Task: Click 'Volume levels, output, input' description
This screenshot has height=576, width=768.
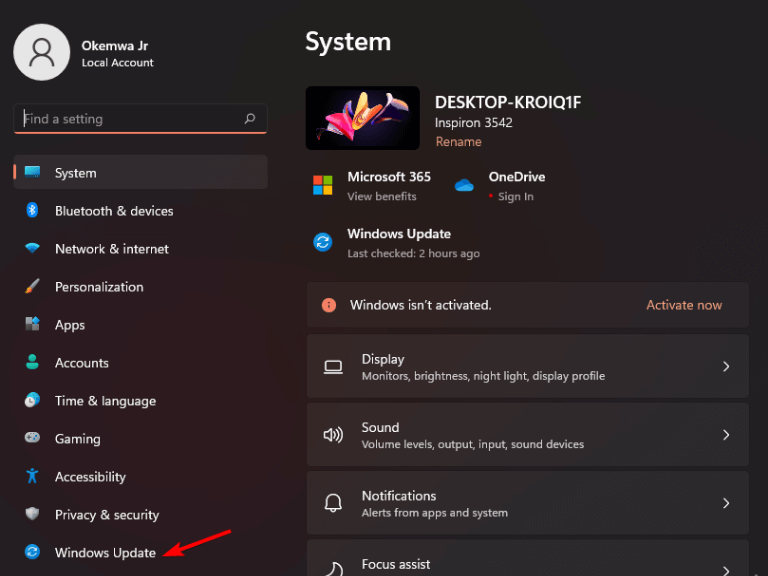Action: click(x=473, y=444)
